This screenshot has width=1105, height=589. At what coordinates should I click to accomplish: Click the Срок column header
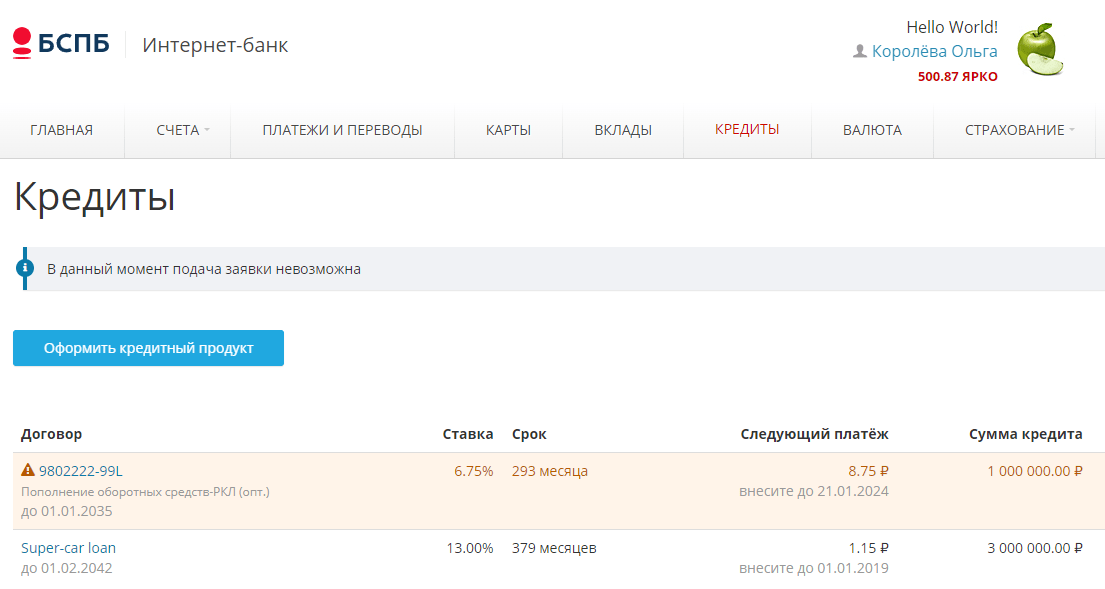tap(529, 434)
